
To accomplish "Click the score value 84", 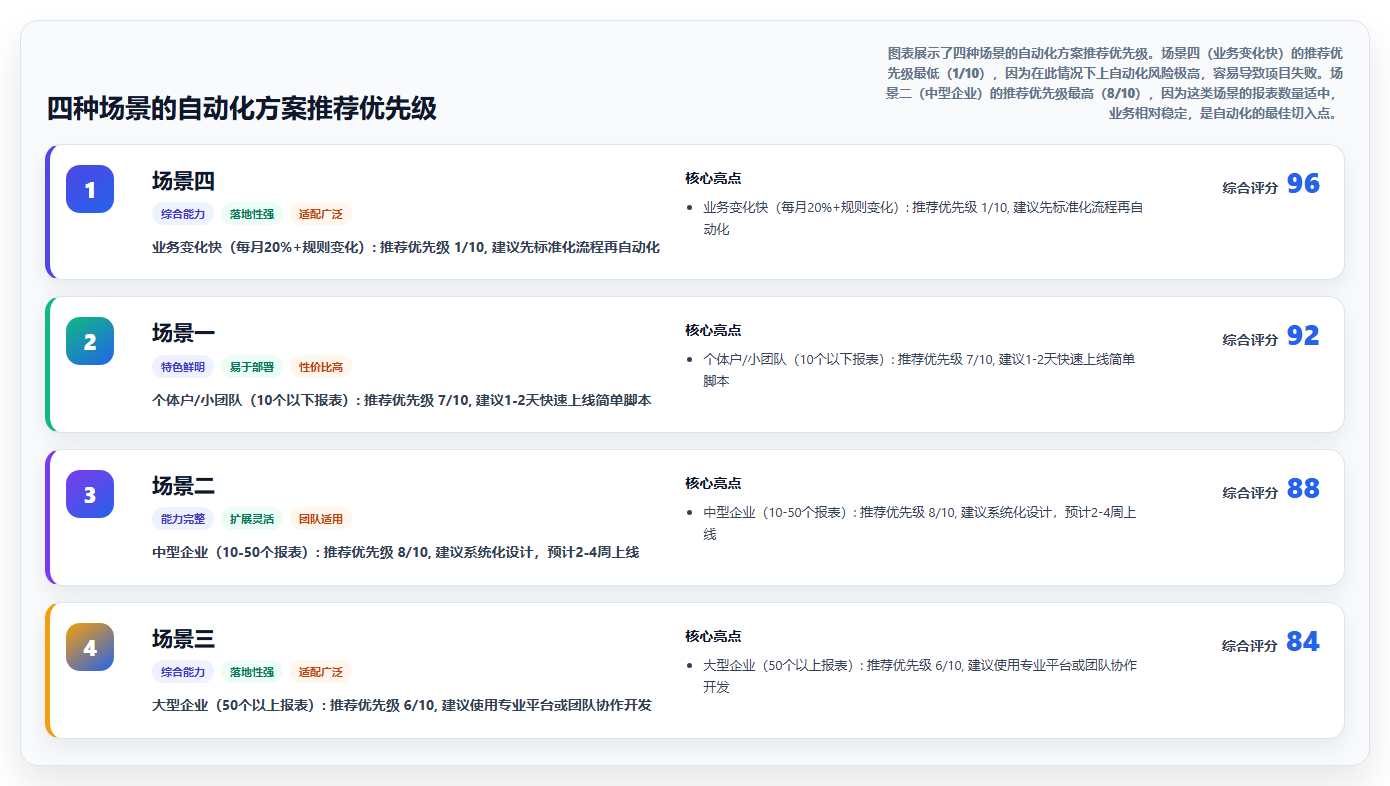I will (x=1303, y=642).
